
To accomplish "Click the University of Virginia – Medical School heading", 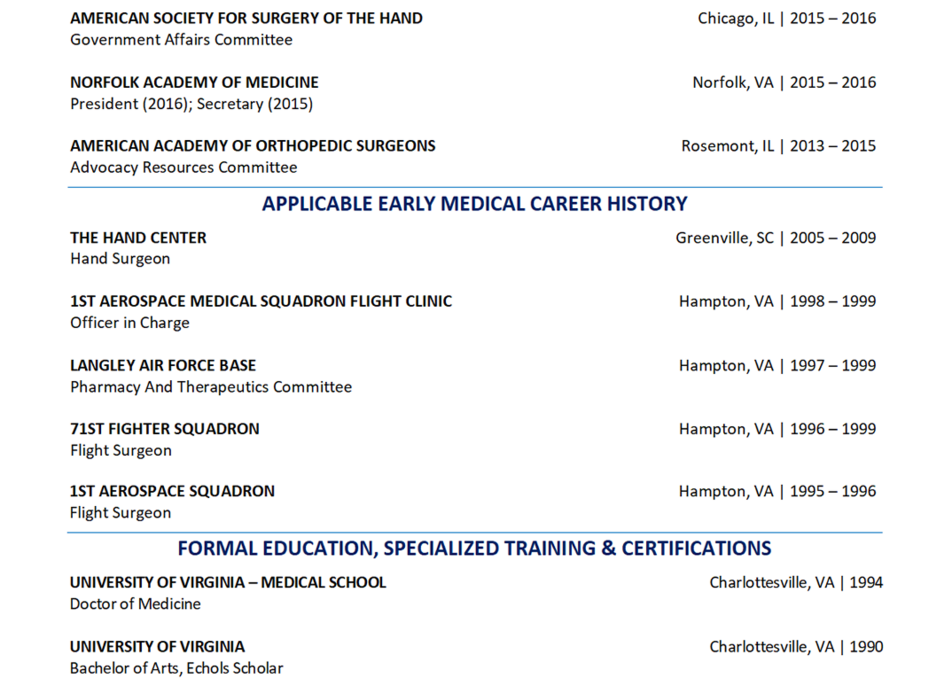I will [x=228, y=582].
